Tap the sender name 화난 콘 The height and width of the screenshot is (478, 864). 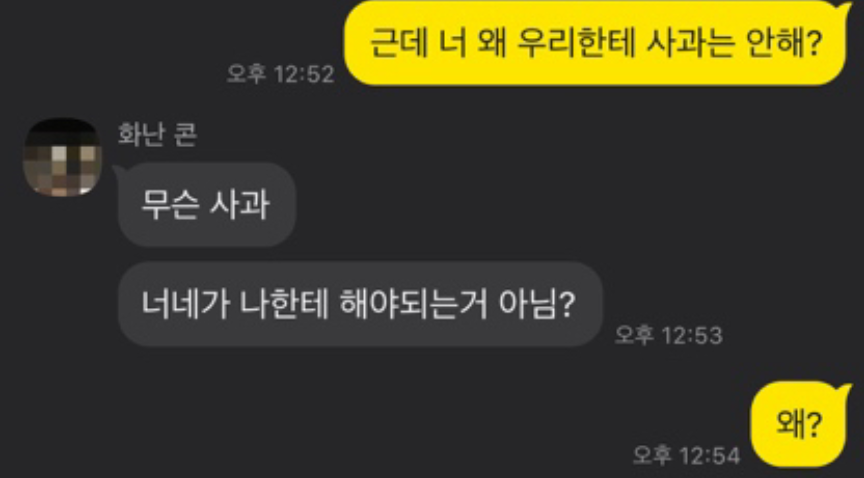[157, 135]
